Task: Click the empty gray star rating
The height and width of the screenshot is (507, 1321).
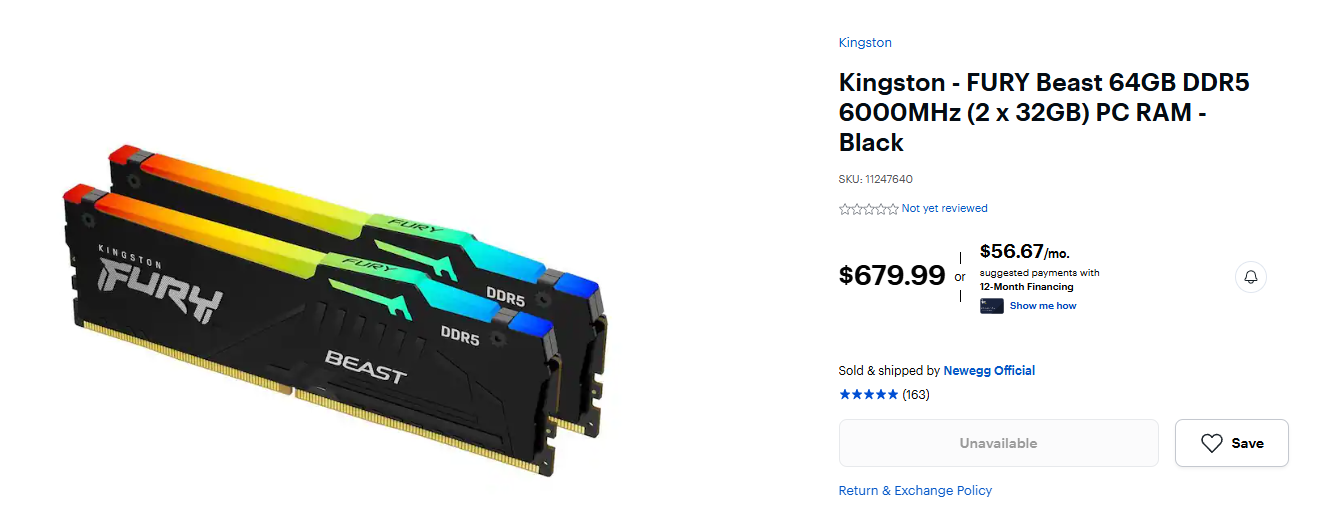Action: [868, 209]
